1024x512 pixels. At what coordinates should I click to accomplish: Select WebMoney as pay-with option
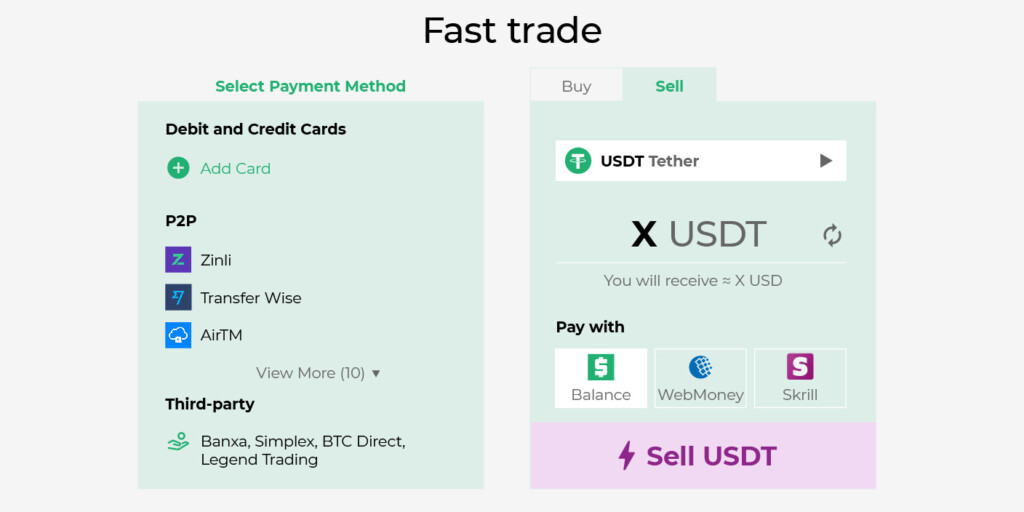coord(700,378)
